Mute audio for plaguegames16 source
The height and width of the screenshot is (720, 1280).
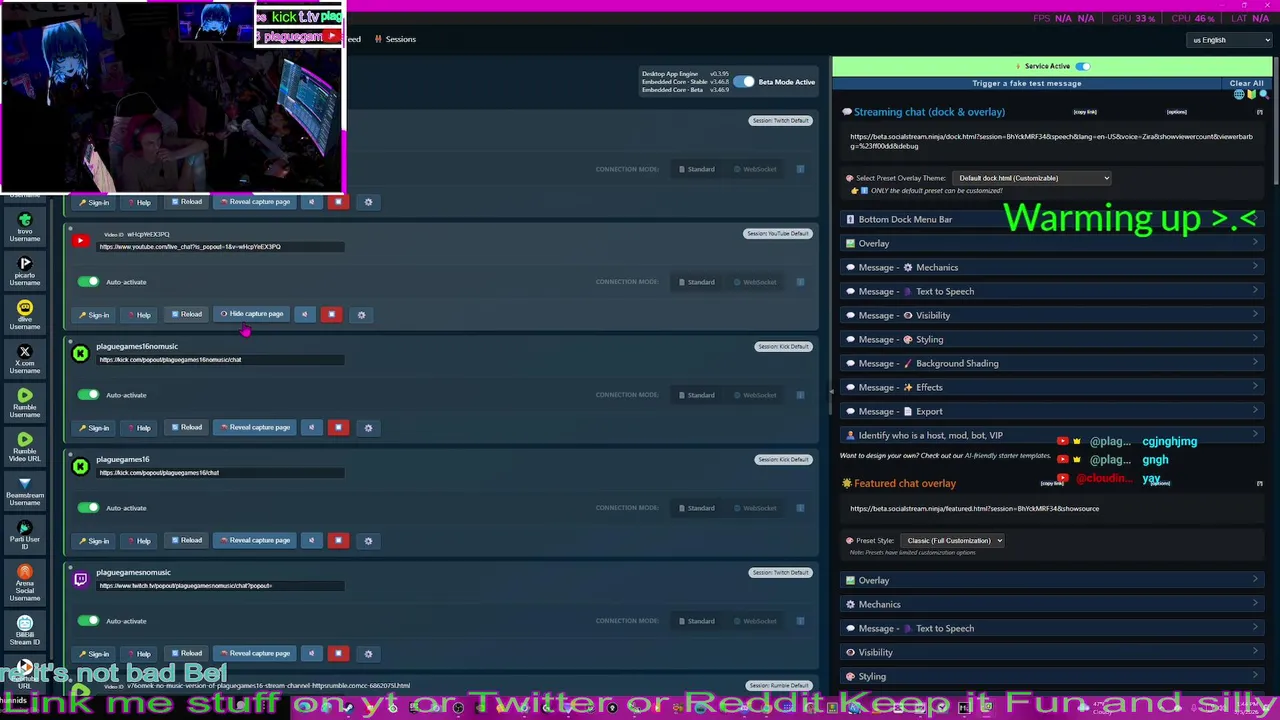pos(311,541)
